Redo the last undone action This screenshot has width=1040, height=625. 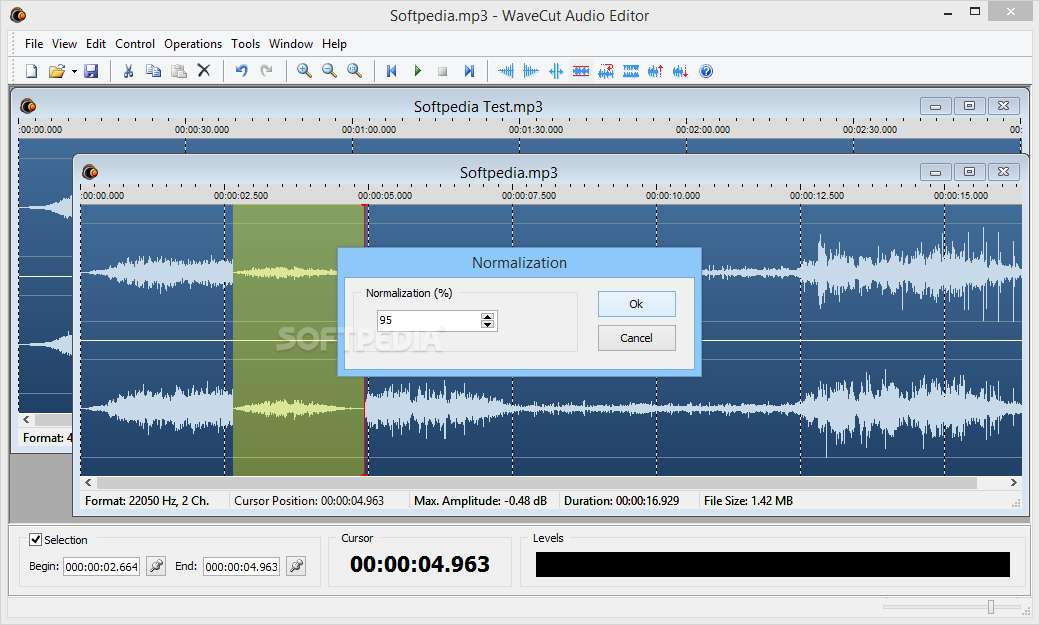coord(266,71)
